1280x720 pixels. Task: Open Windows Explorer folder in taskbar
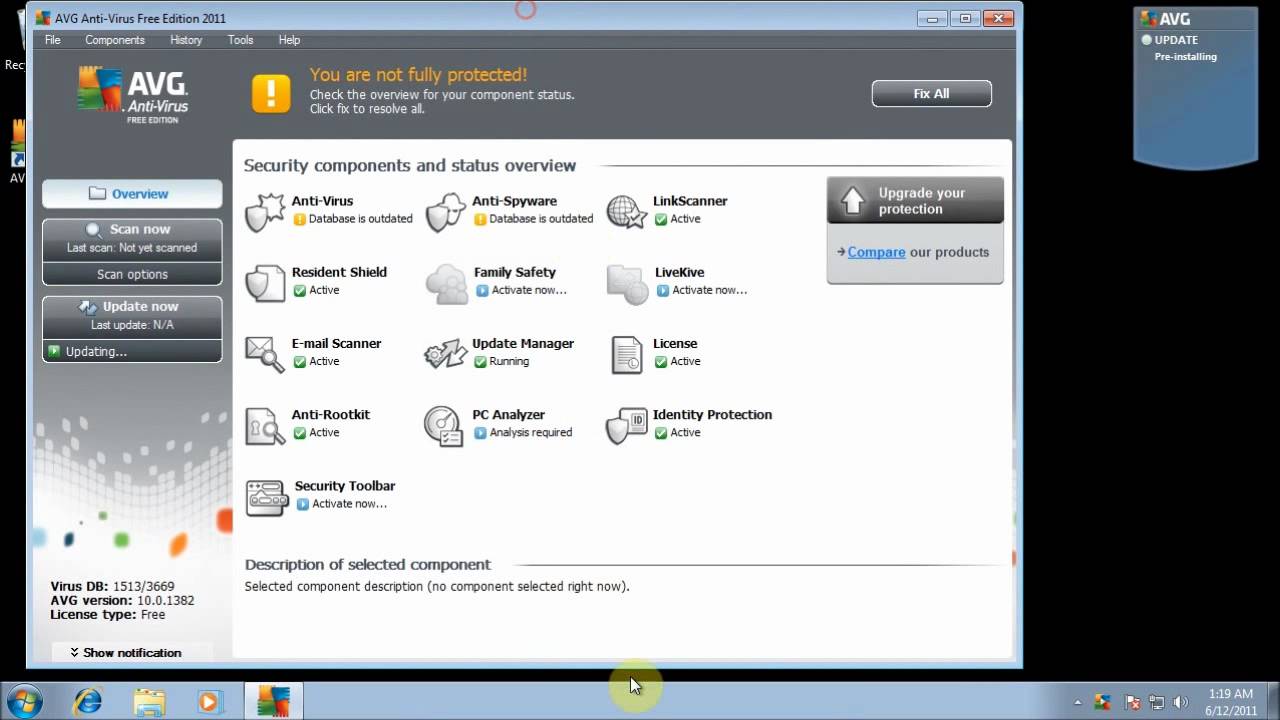[149, 701]
